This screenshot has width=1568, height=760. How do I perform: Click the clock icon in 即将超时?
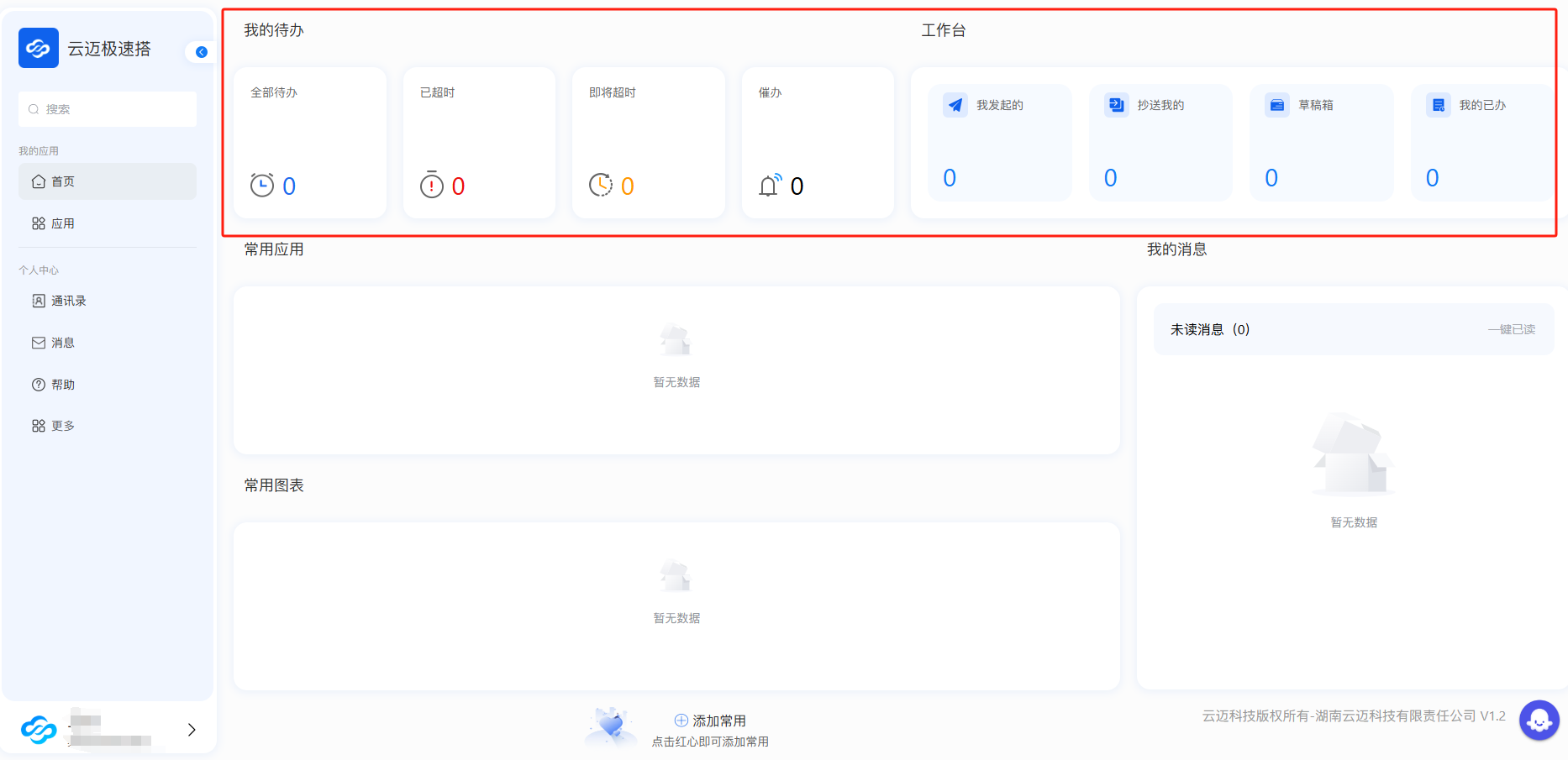pyautogui.click(x=601, y=185)
